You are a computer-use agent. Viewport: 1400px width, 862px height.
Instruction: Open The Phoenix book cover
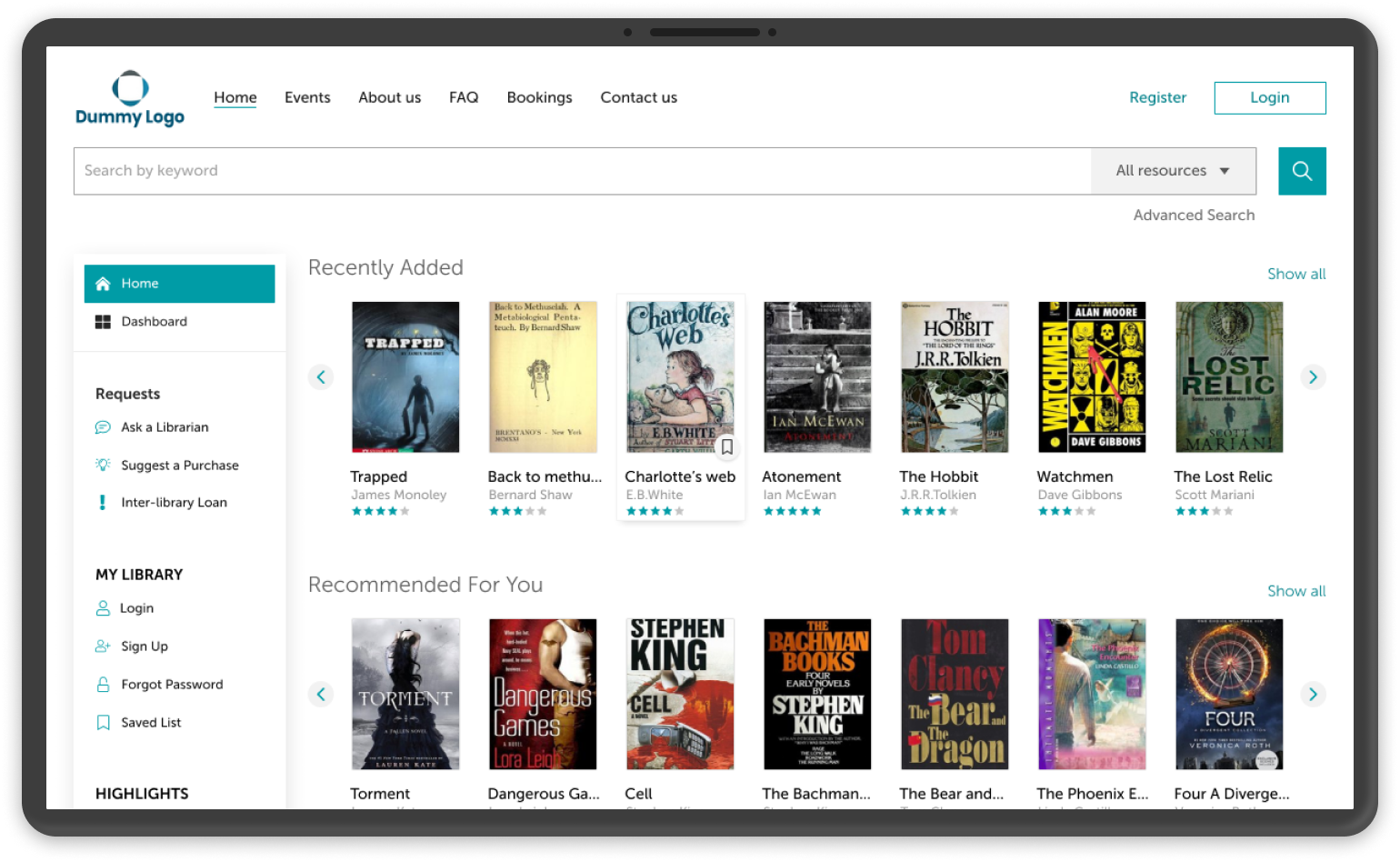coord(1092,695)
